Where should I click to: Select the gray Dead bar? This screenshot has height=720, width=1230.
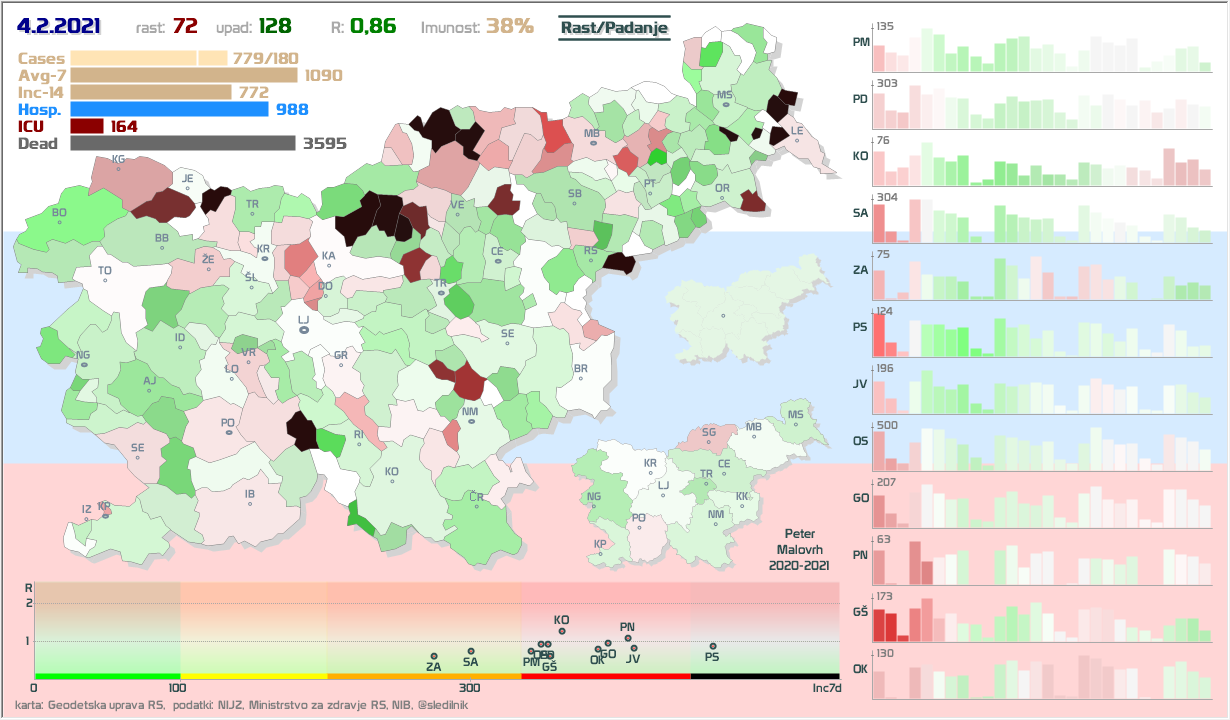pyautogui.click(x=183, y=143)
